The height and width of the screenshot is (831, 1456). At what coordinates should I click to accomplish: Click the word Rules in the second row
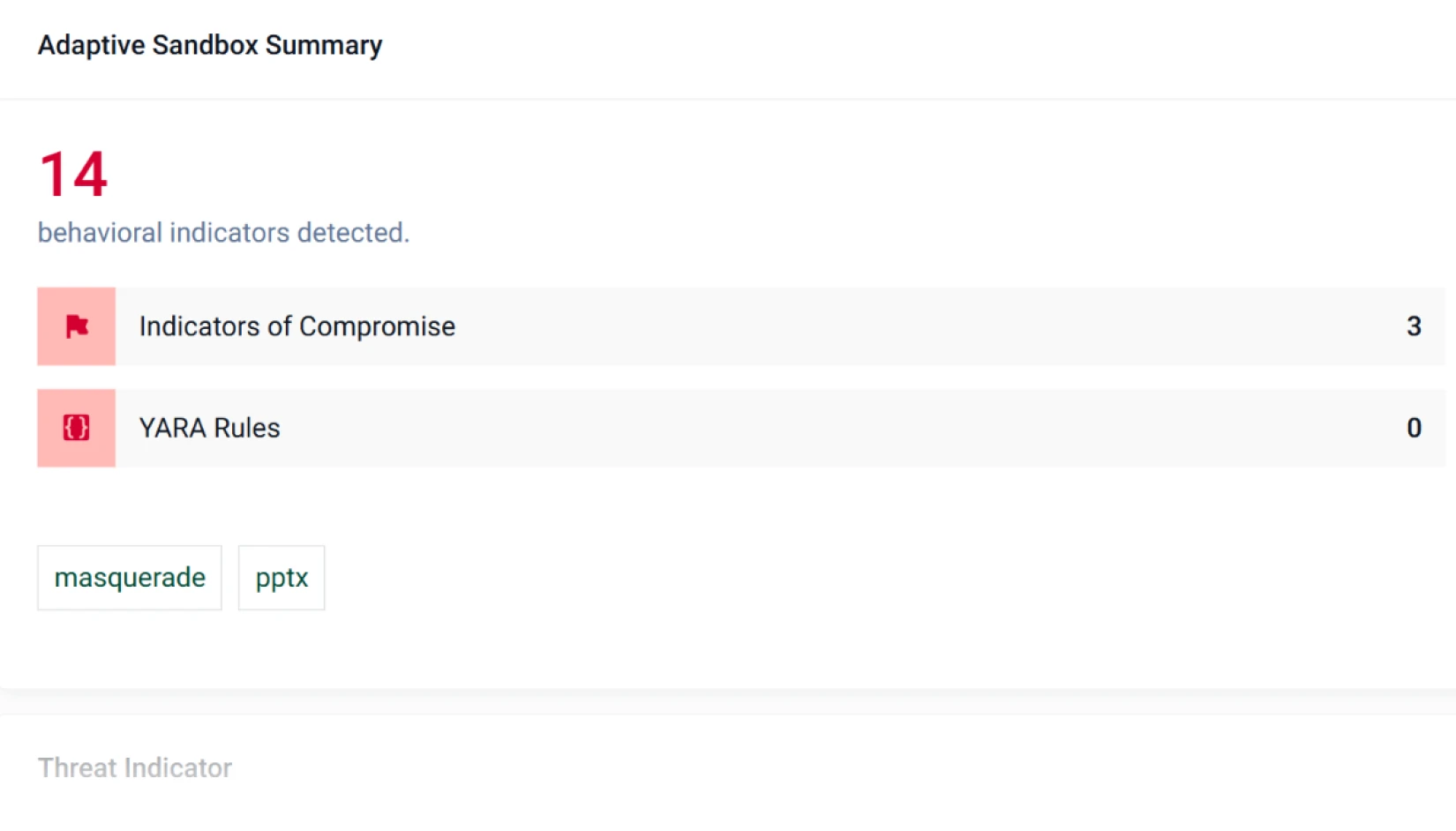point(247,428)
